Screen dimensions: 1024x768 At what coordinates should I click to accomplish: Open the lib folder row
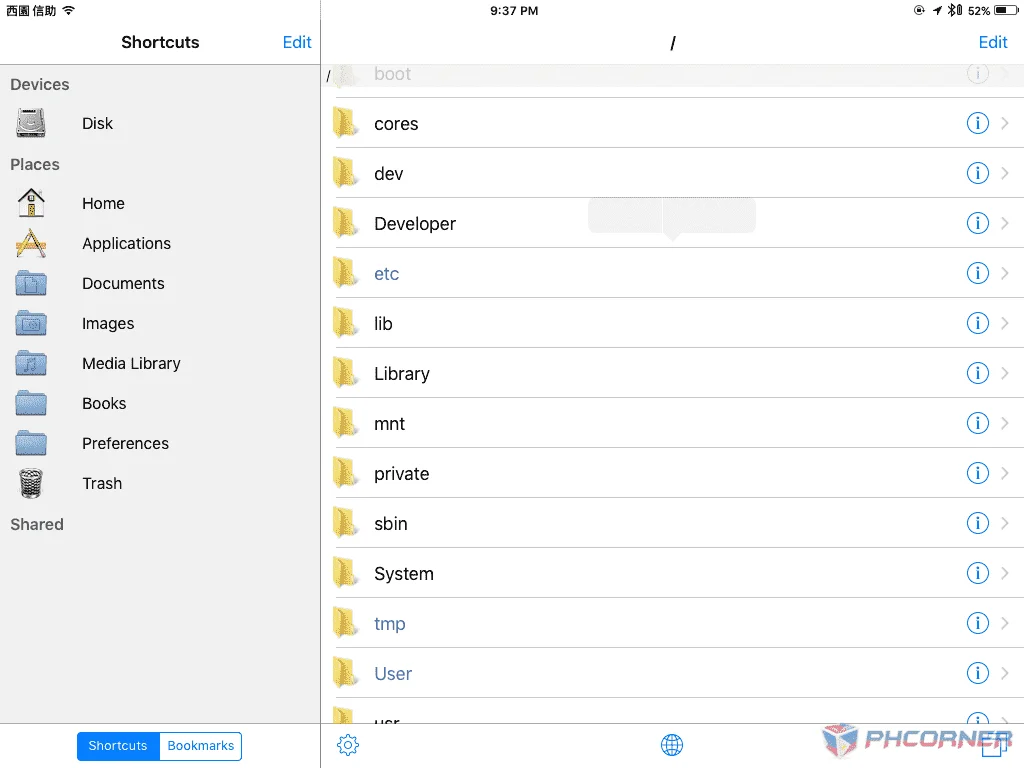tap(673, 323)
